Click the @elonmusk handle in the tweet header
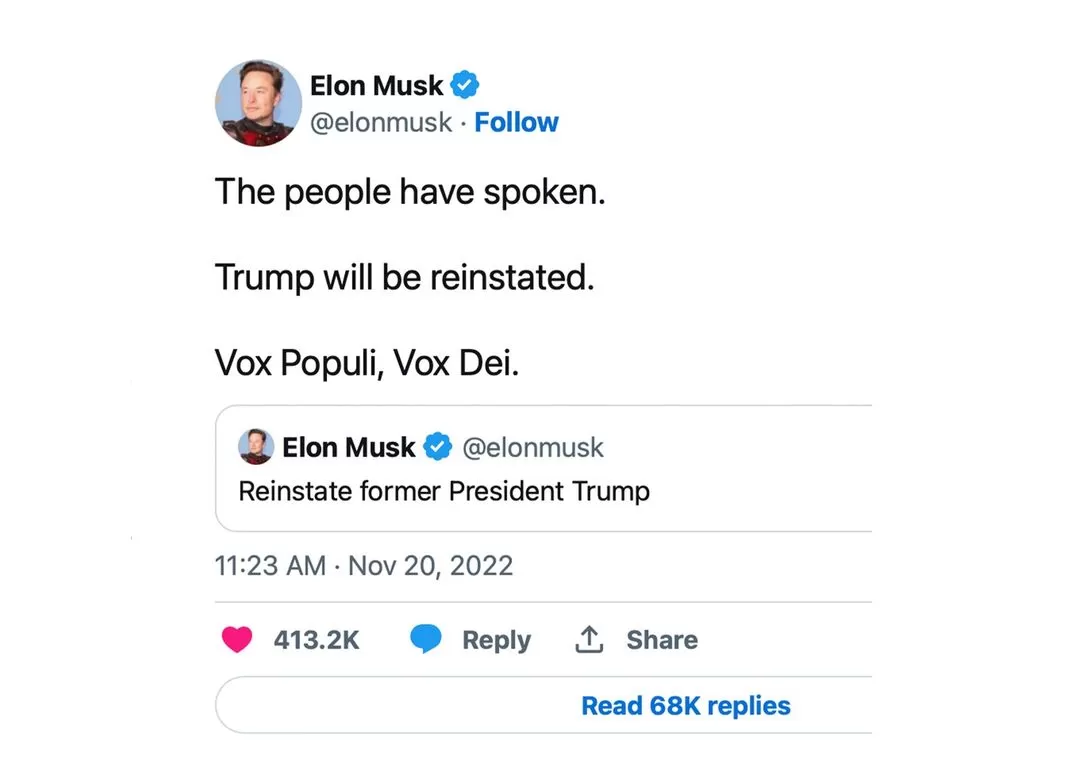The image size is (1080, 771). [x=381, y=123]
